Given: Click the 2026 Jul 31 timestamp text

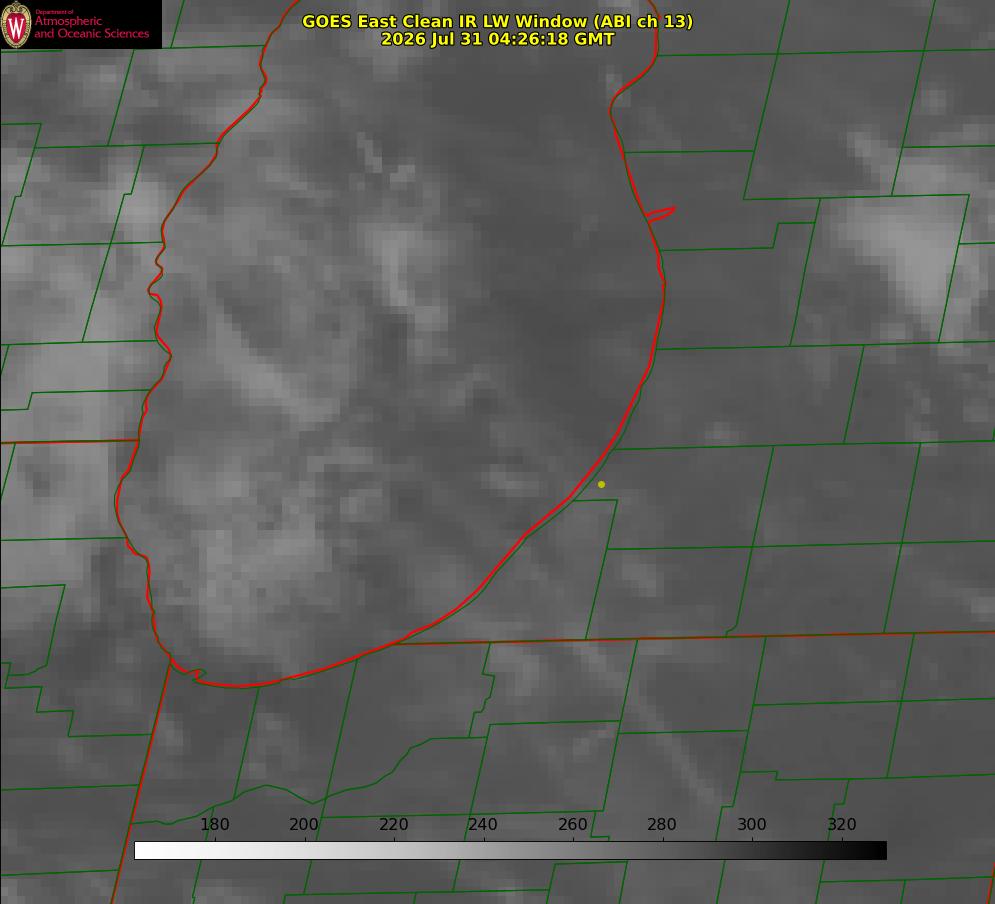Looking at the screenshot, I should pyautogui.click(x=497, y=39).
